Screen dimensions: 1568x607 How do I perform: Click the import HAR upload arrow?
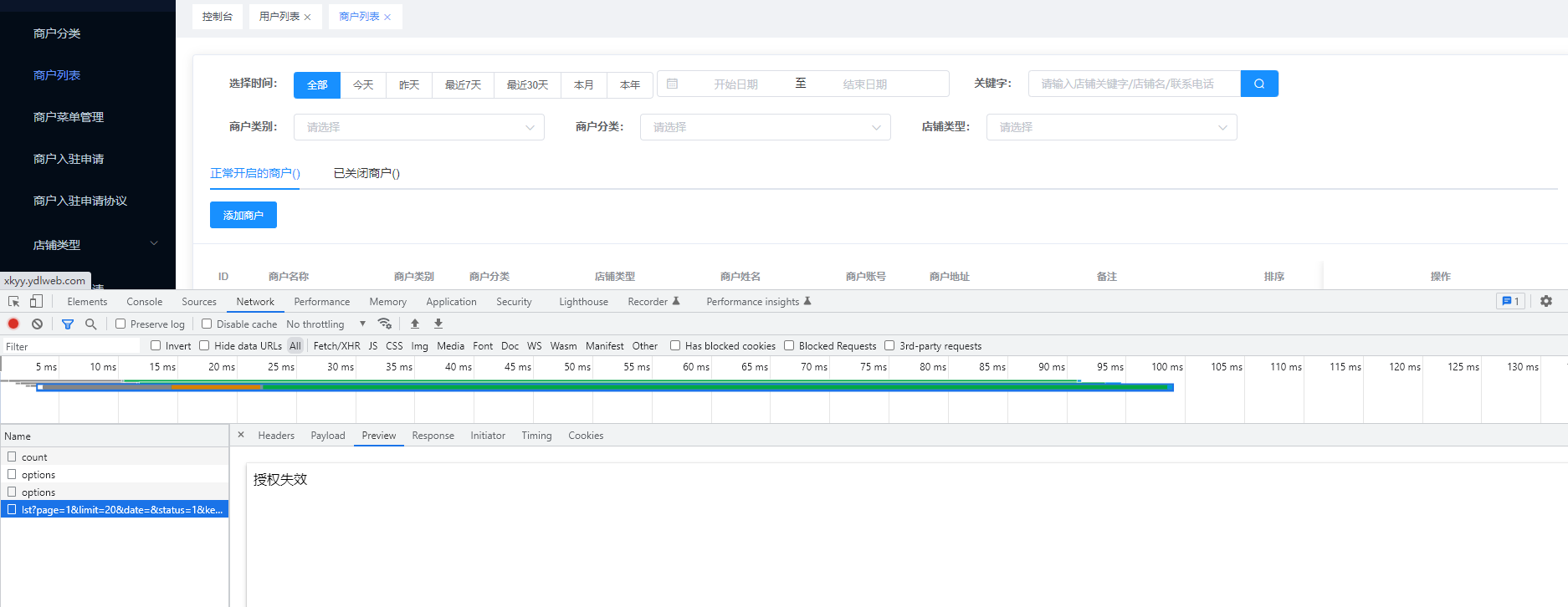(x=415, y=324)
